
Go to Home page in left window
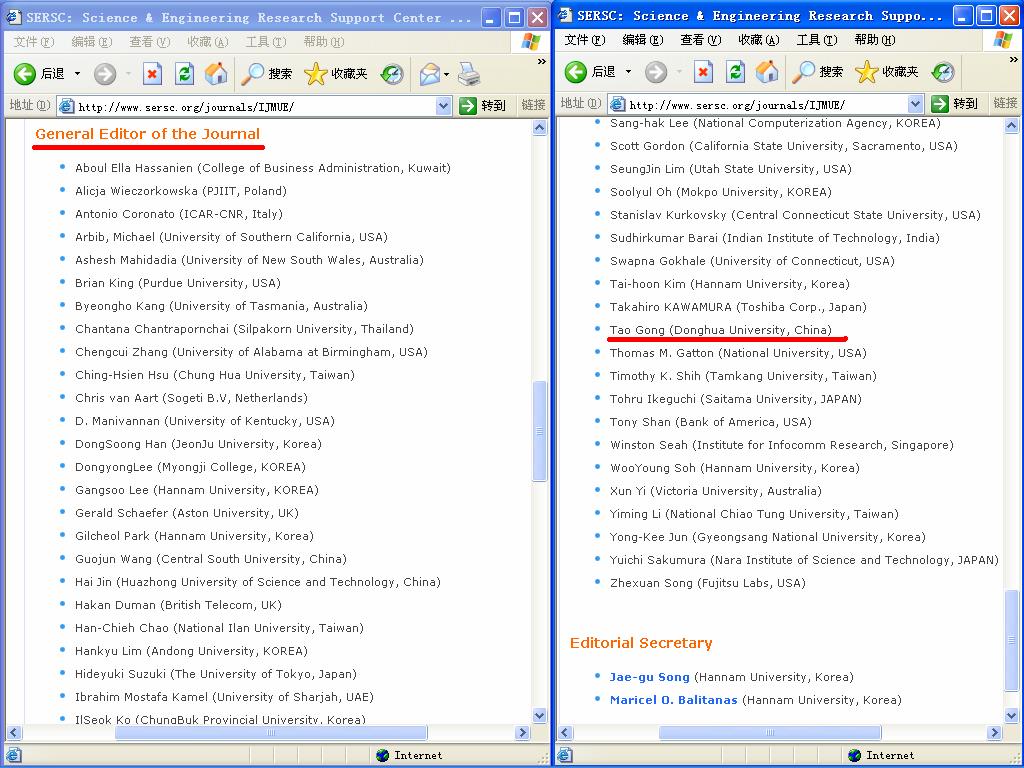tap(216, 74)
